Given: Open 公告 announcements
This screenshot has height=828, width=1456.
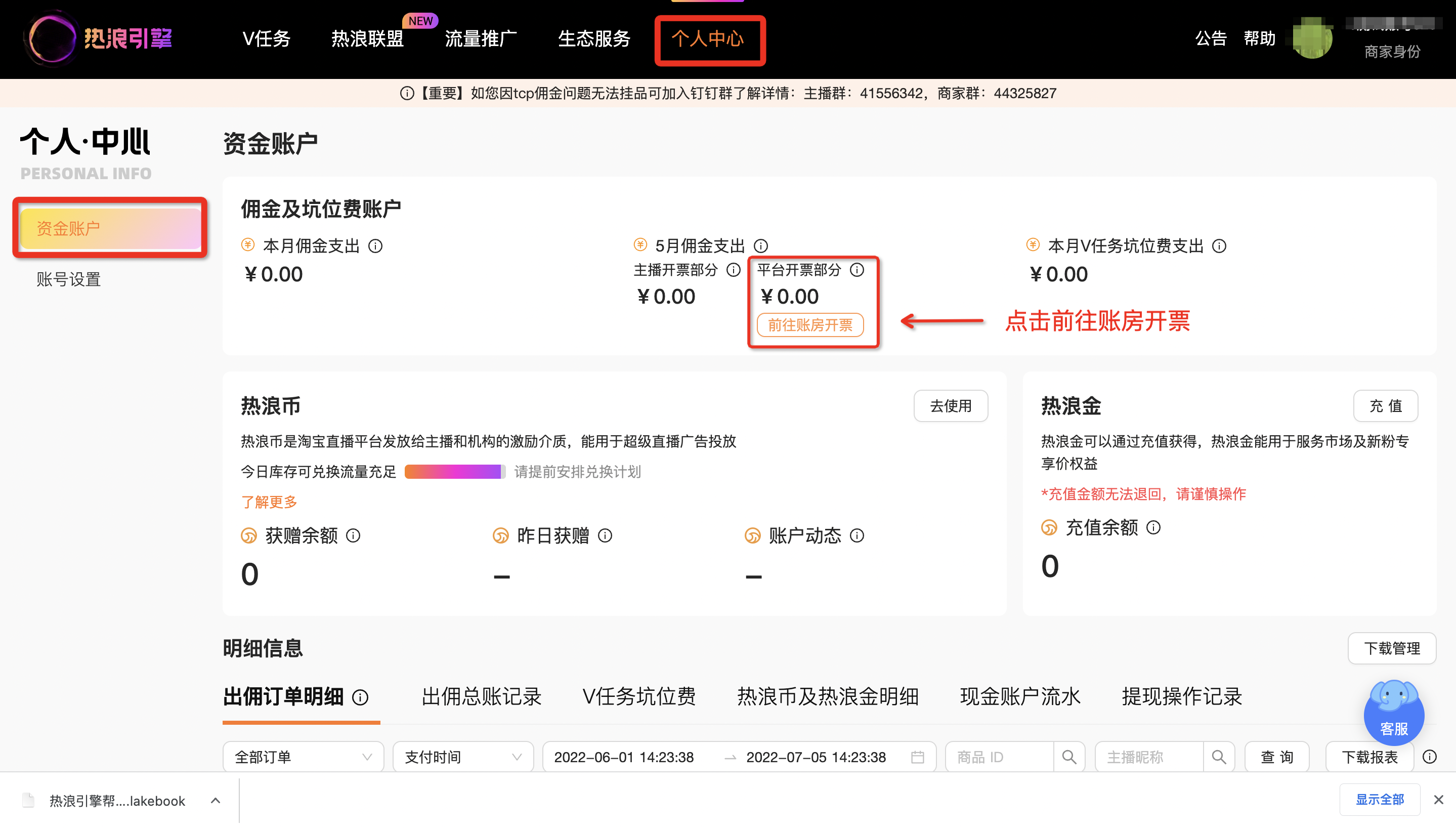Looking at the screenshot, I should click(x=1211, y=38).
